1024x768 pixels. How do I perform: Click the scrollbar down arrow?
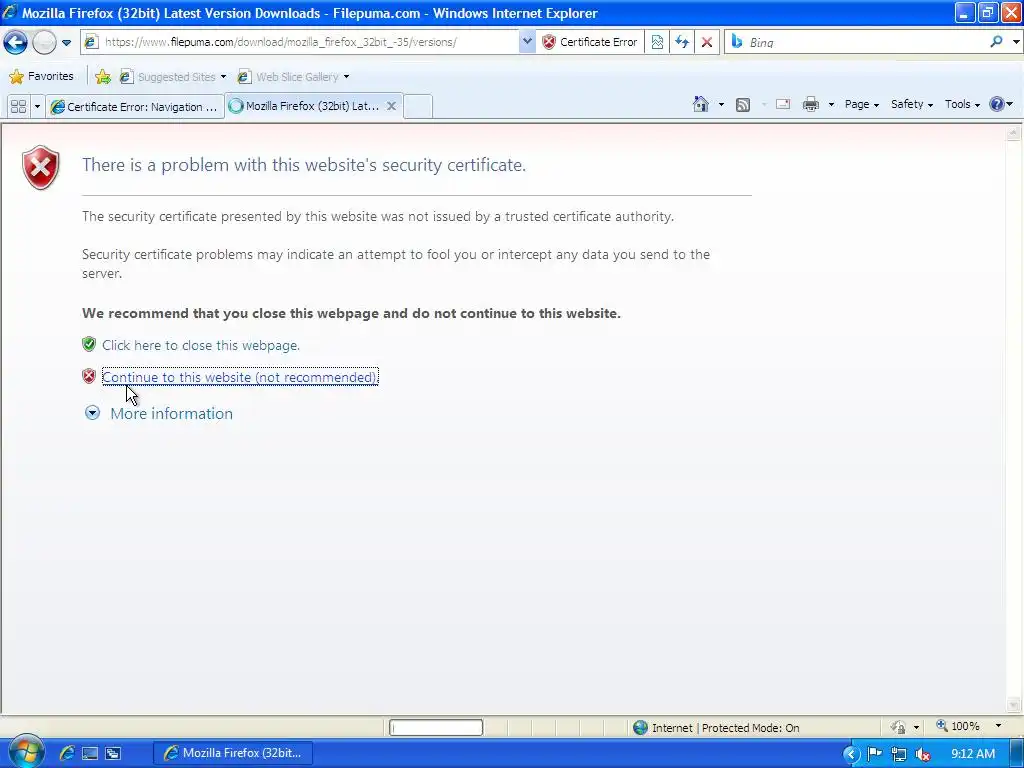1014,705
